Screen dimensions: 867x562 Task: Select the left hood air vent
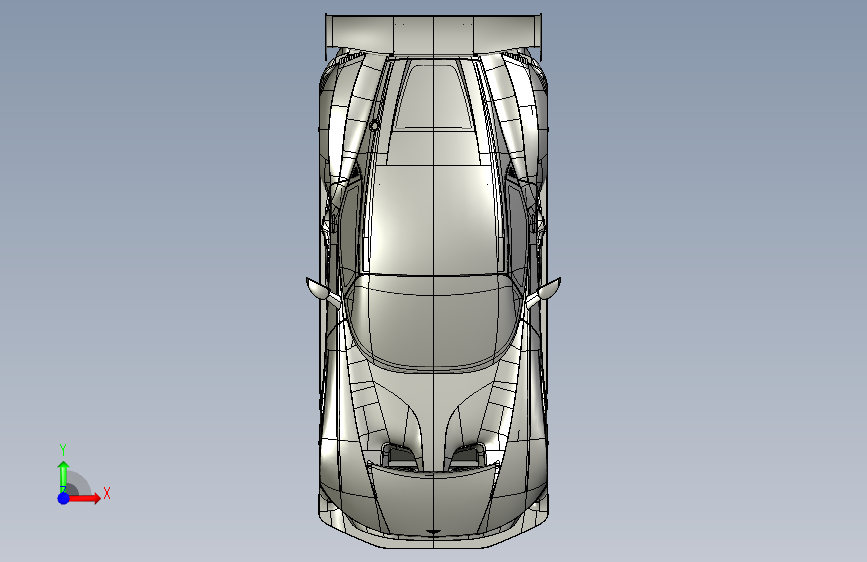click(x=399, y=455)
